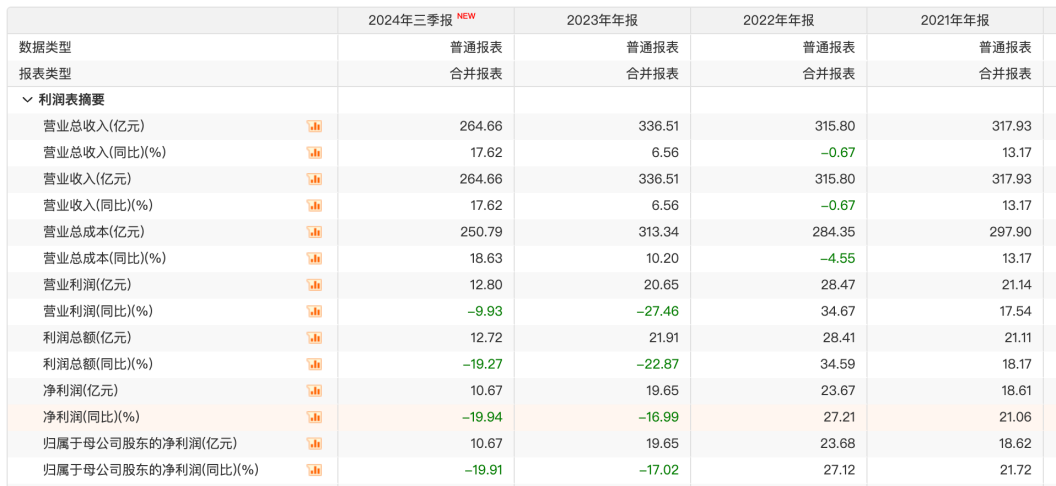This screenshot has width=1056, height=486.
Task: Click the 归属于母公司股东的净利润(同比)(%) label
Action: (150, 470)
